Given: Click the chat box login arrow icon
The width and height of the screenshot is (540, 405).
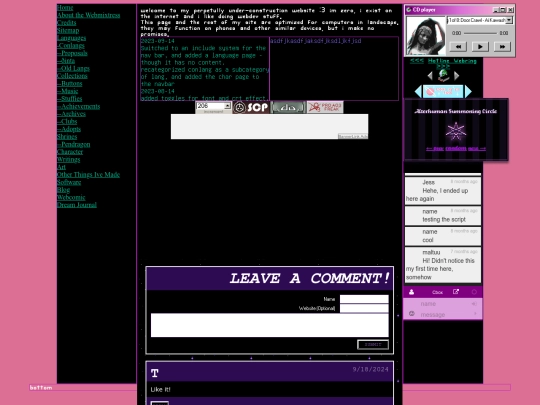Looking at the screenshot, I should click(x=474, y=303).
